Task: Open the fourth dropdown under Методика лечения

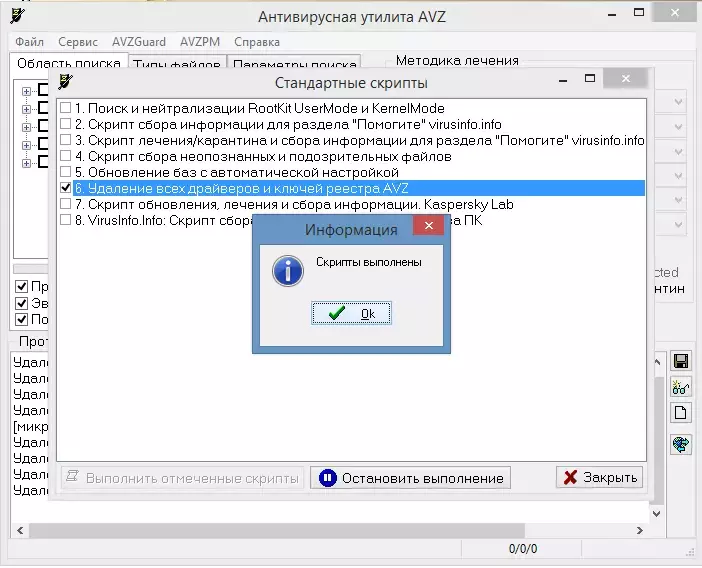Action: (678, 176)
